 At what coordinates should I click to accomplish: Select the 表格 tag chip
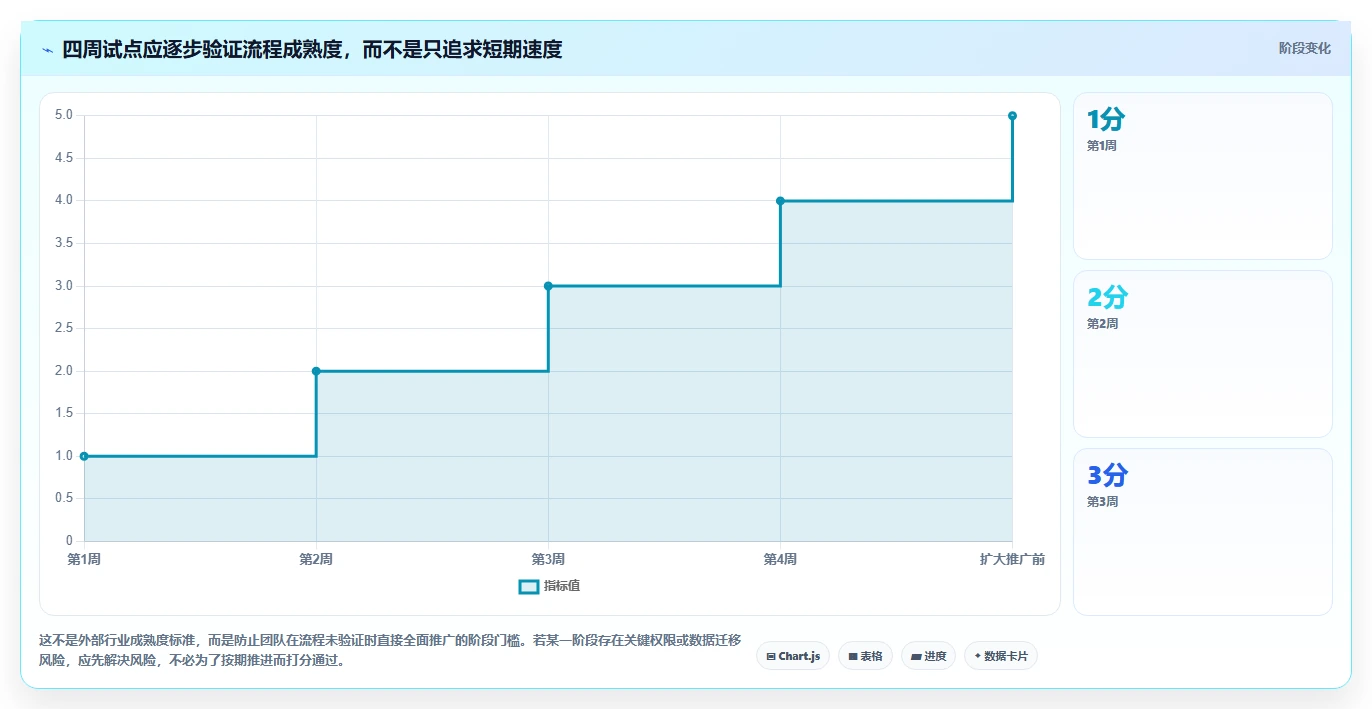(865, 656)
